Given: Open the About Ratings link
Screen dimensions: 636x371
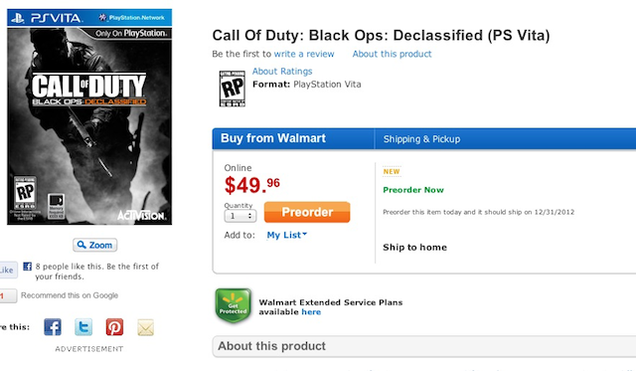Looking at the screenshot, I should (x=282, y=71).
